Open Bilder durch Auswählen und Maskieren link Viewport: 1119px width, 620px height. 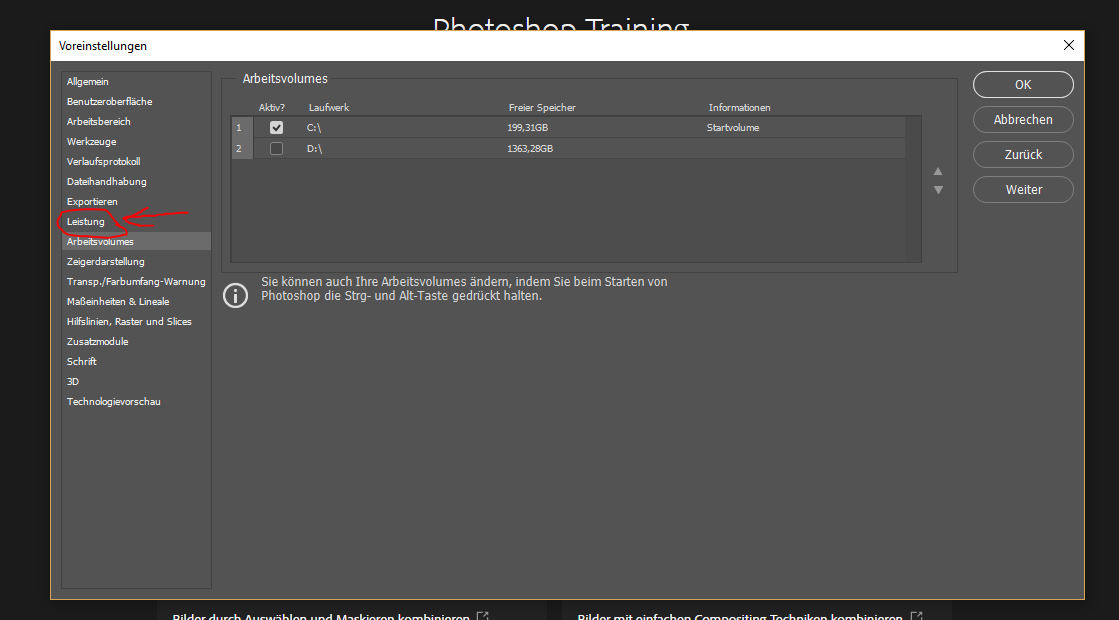point(320,616)
